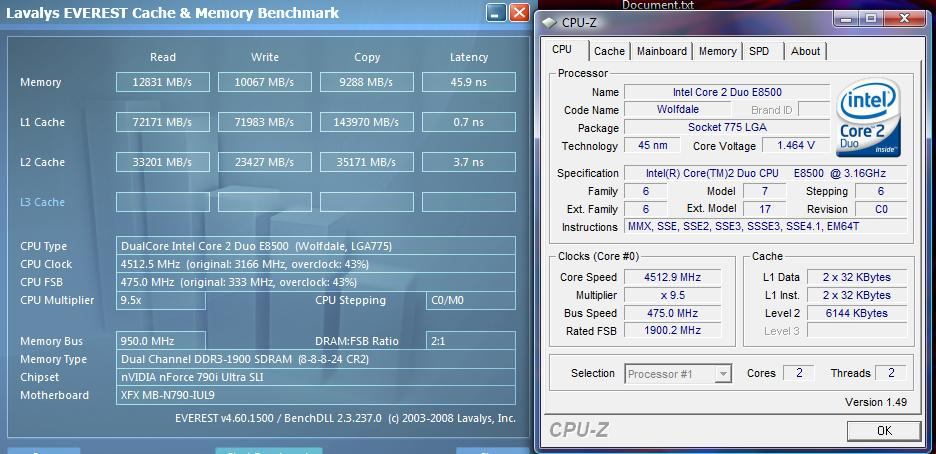Click the Package Socket 775 LGA field

click(727, 128)
